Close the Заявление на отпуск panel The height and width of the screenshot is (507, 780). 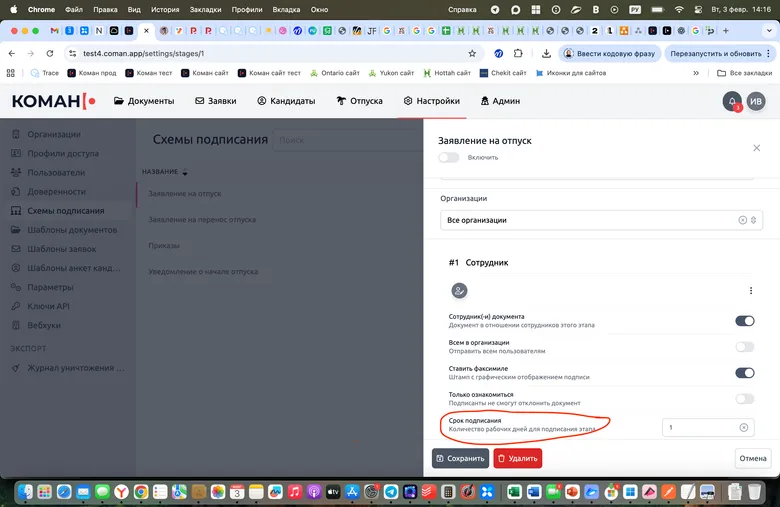pos(756,148)
